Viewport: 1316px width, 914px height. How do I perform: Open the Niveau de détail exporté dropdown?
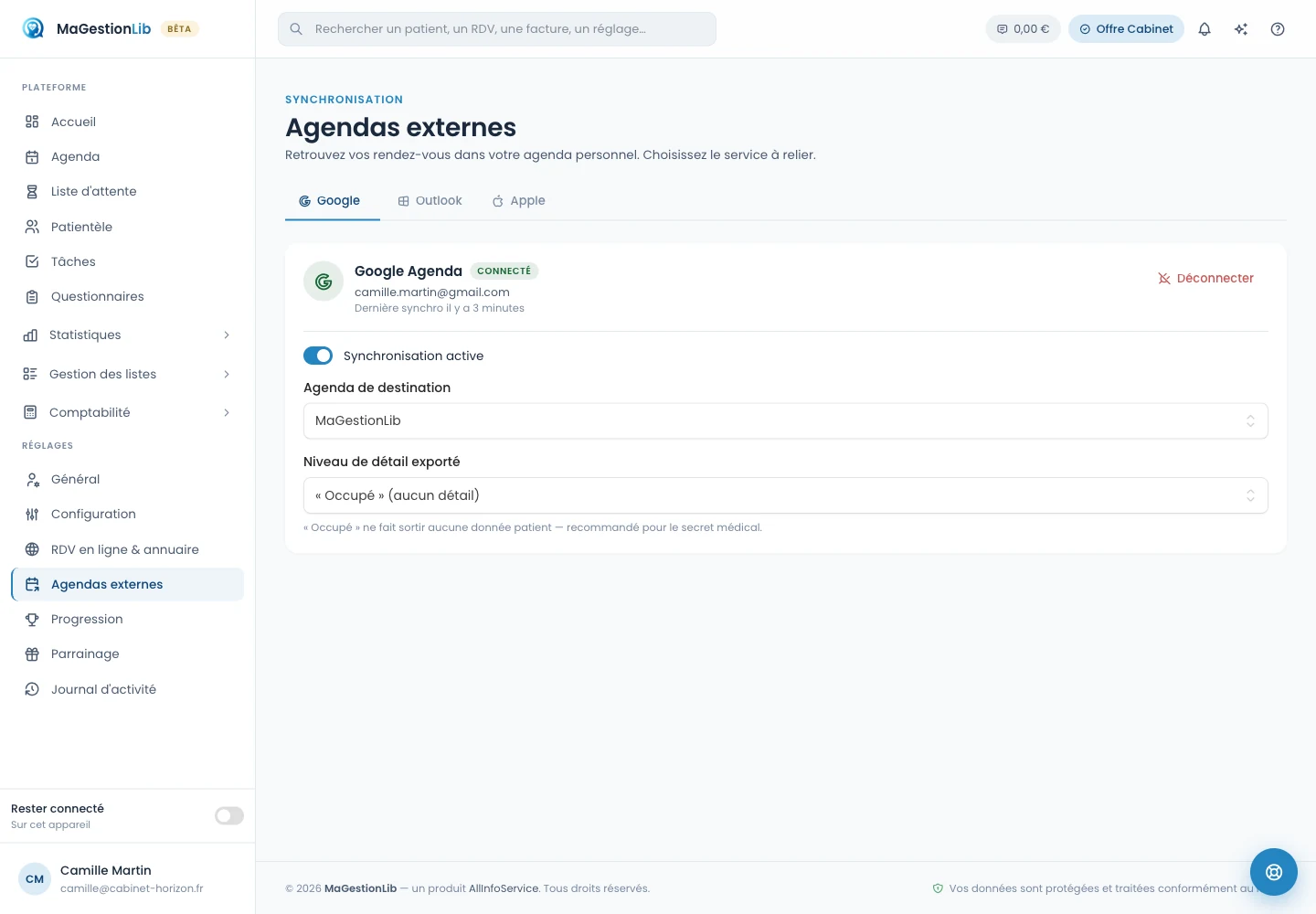click(x=786, y=495)
